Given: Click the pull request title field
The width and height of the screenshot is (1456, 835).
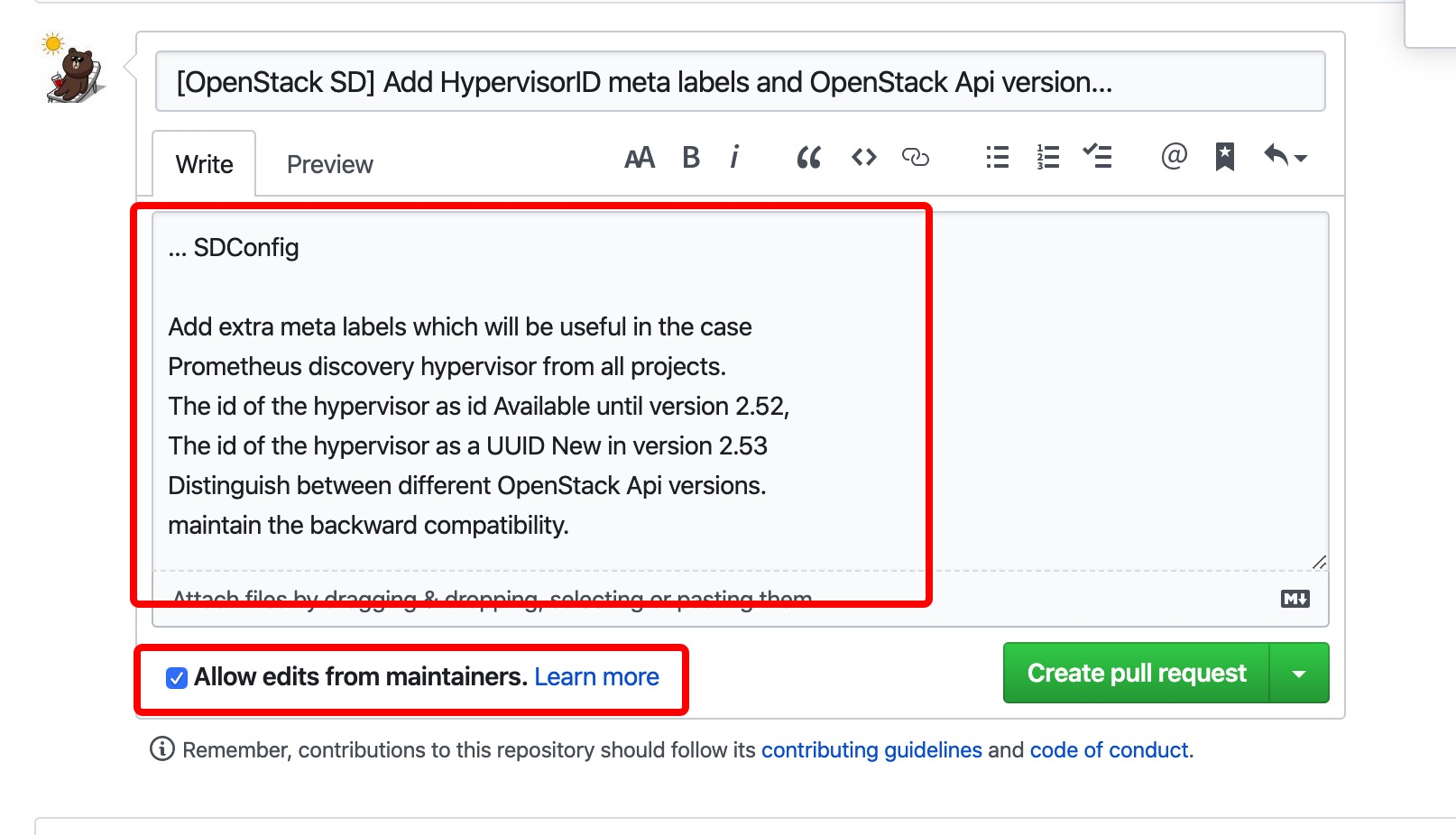Looking at the screenshot, I should coord(740,82).
